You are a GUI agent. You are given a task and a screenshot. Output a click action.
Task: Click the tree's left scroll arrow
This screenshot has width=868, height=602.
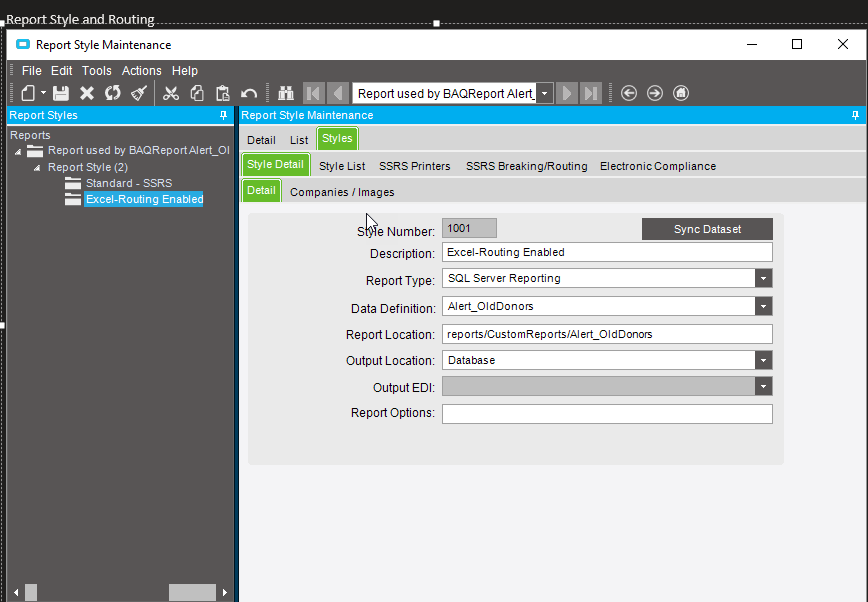(16, 593)
